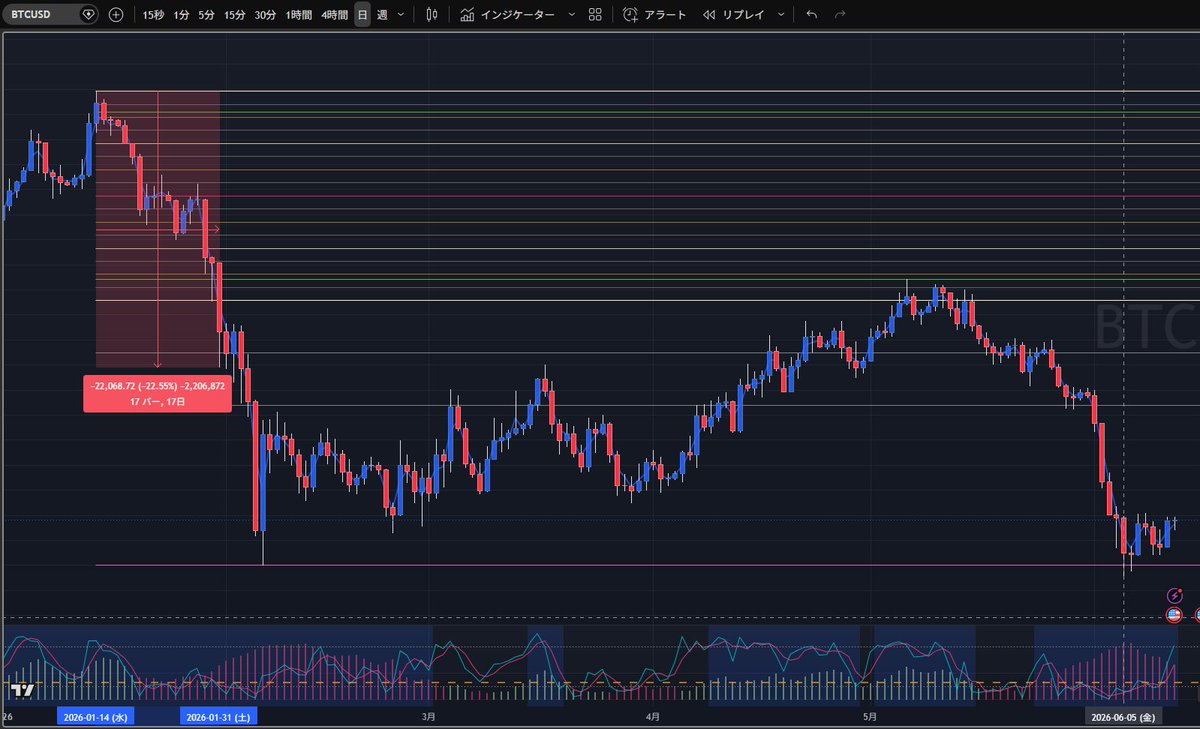Viewport: 1200px width, 729px height.
Task: Click the 2026-06-05 (金) crosshair date label
Action: coord(1124,717)
